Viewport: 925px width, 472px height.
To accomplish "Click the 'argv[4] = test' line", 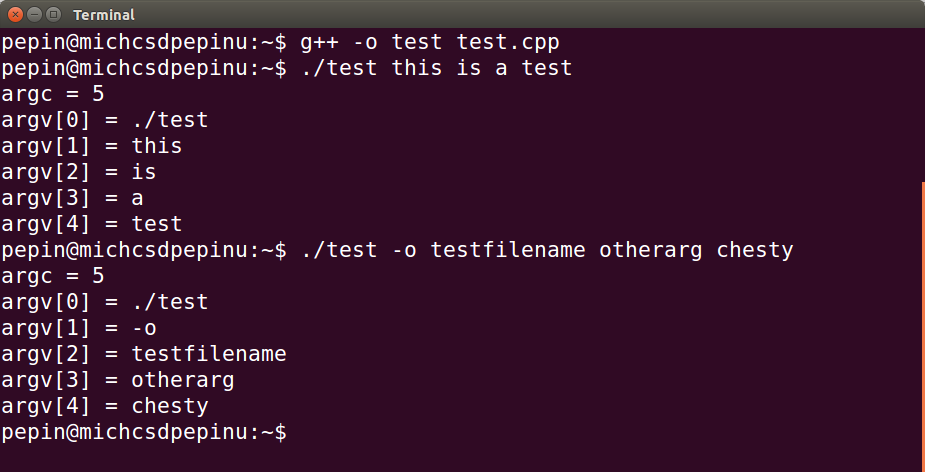I will (x=91, y=224).
